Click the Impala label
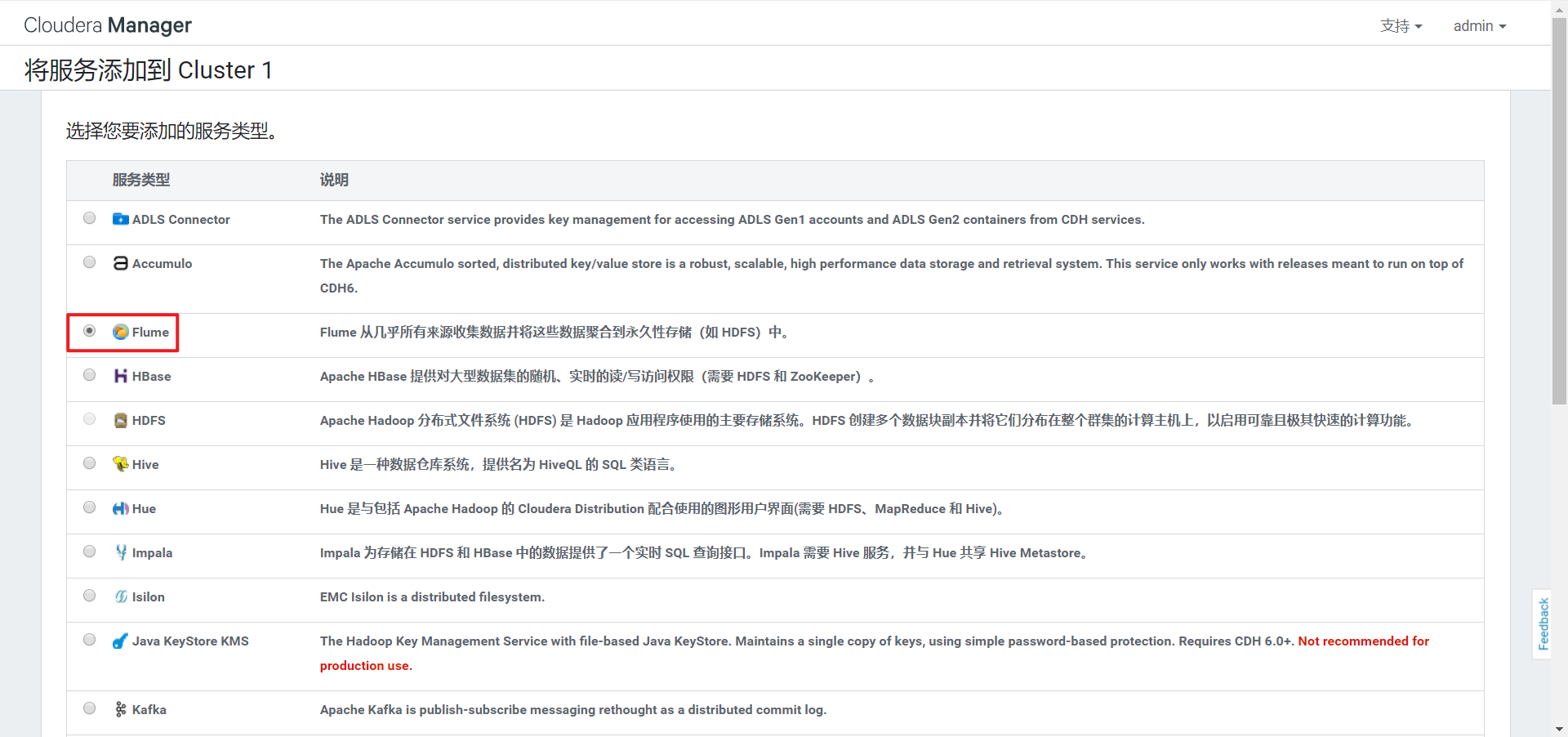This screenshot has width=1568, height=737. click(153, 552)
